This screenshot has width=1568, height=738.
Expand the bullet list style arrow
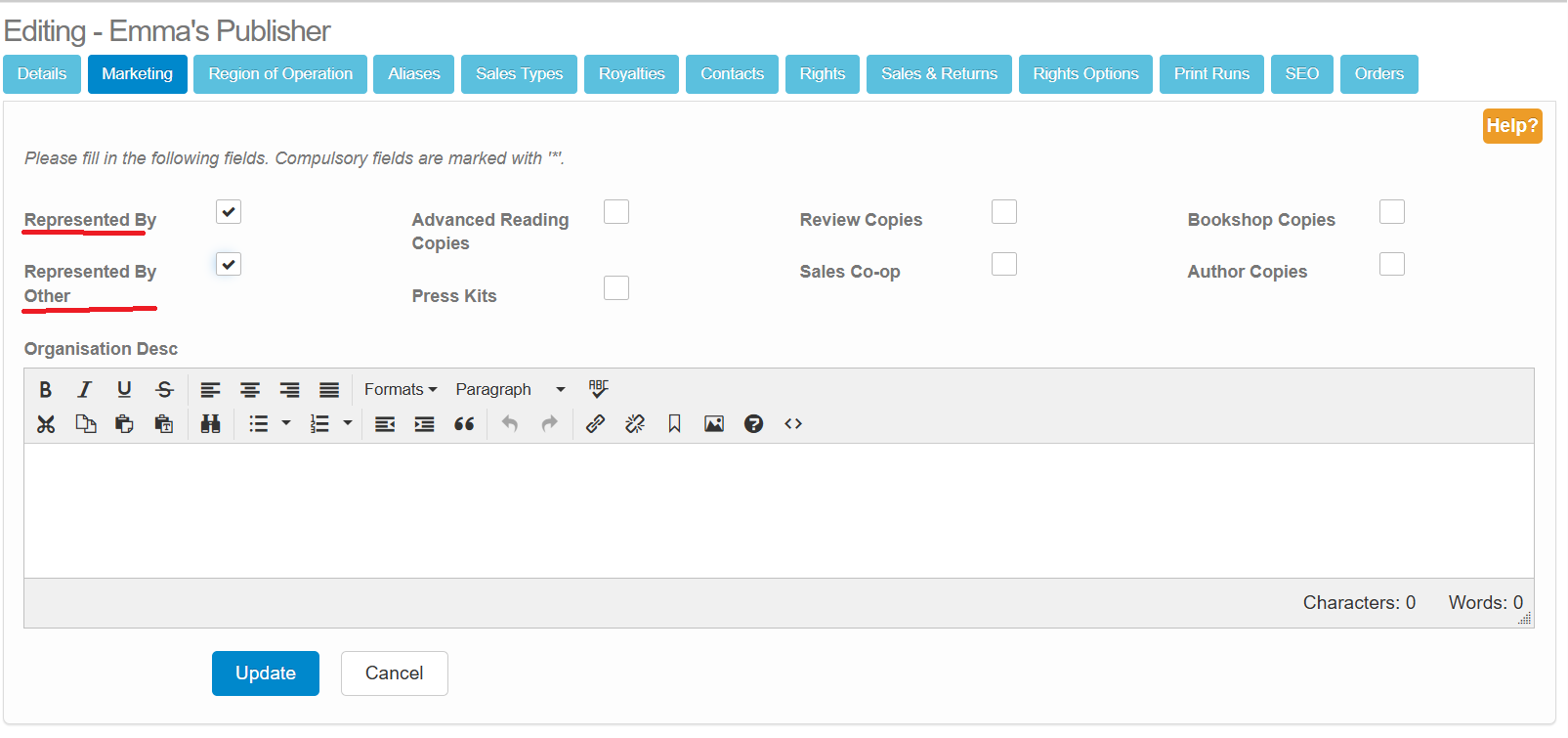tap(286, 423)
